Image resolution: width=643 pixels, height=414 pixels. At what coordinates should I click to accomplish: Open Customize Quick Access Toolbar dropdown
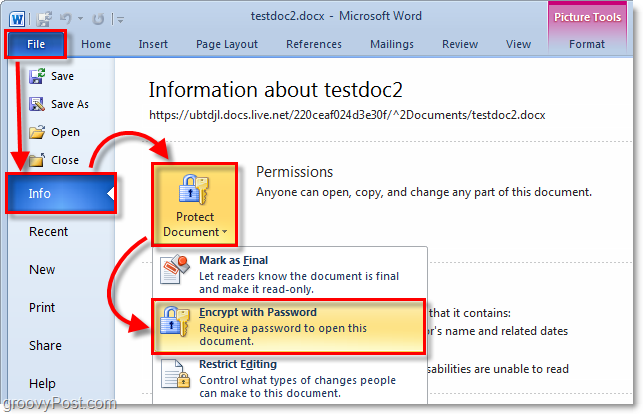(120, 19)
